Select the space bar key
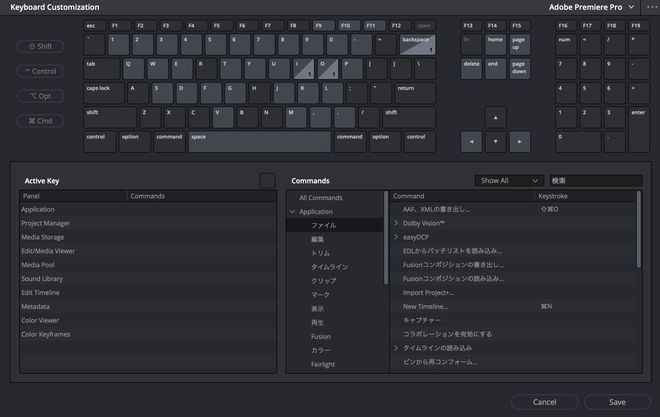This screenshot has height=417, width=660. click(259, 141)
